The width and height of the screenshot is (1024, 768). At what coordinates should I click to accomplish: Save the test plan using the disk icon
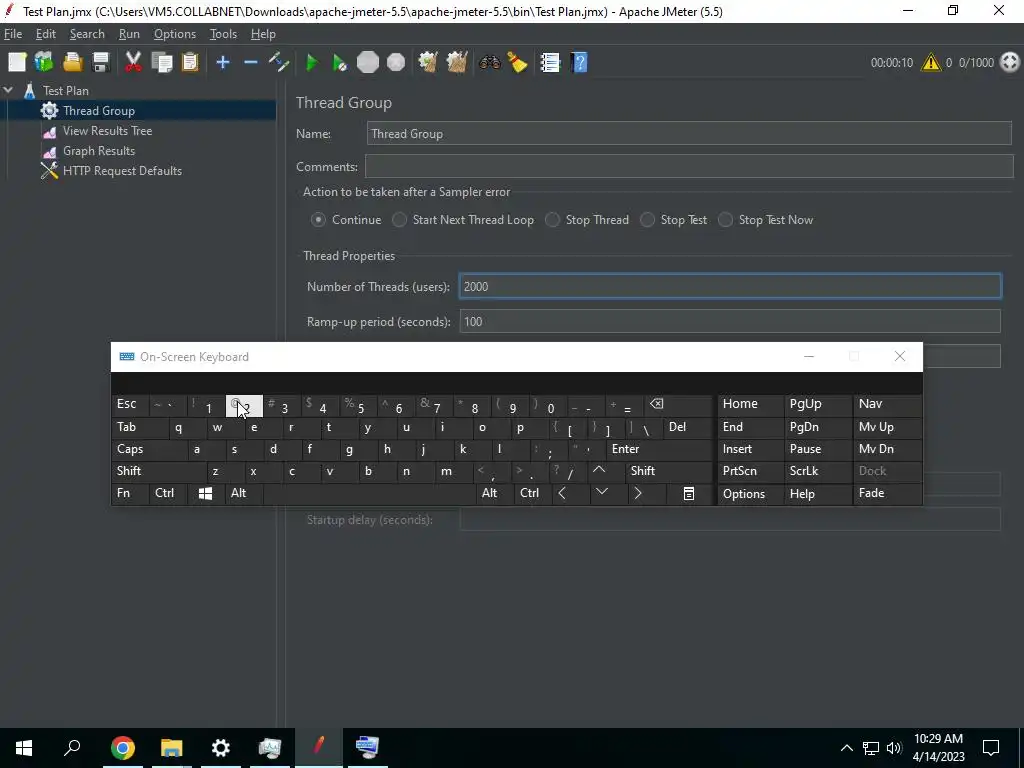point(101,63)
